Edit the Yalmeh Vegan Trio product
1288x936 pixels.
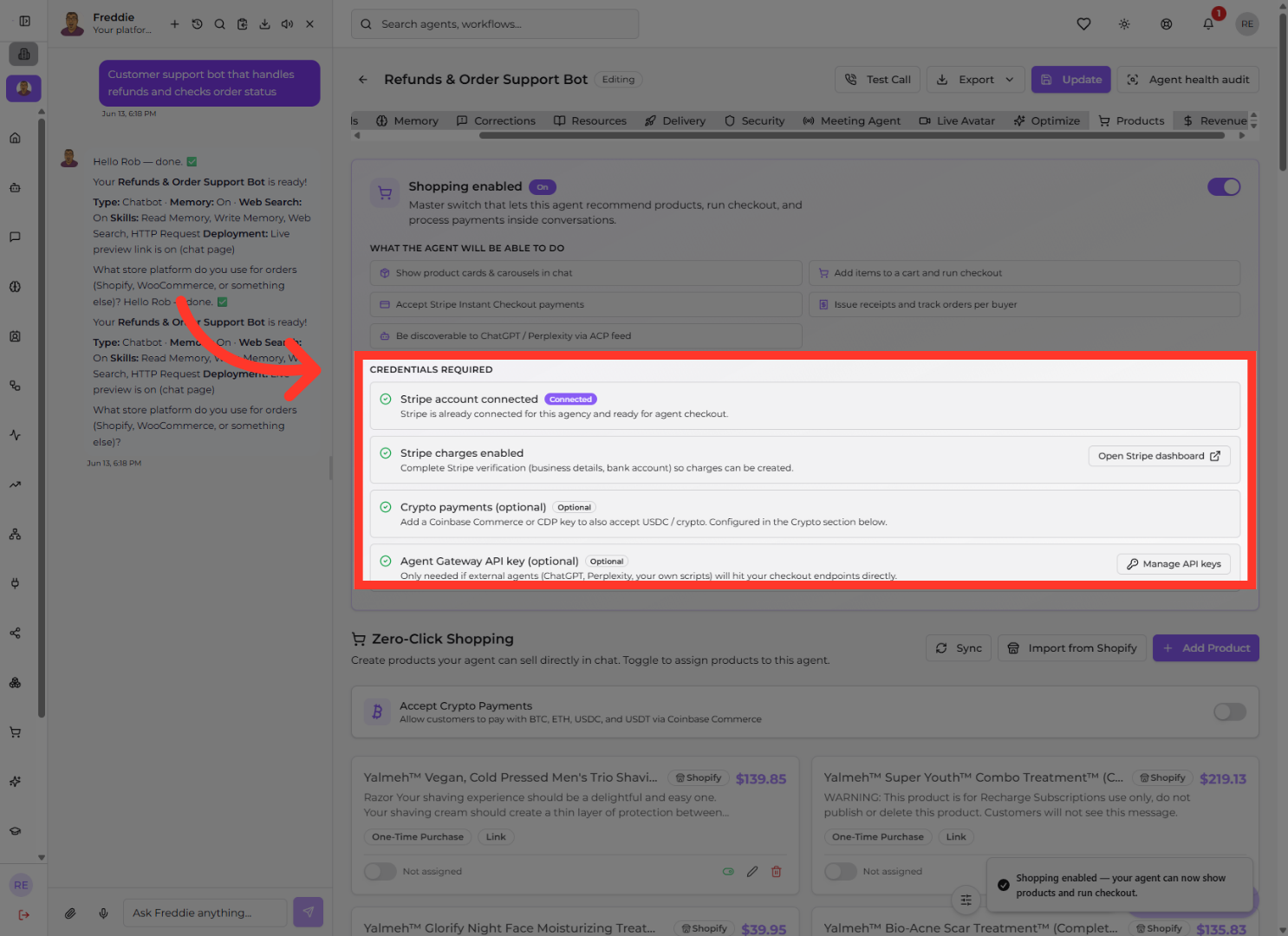(752, 872)
